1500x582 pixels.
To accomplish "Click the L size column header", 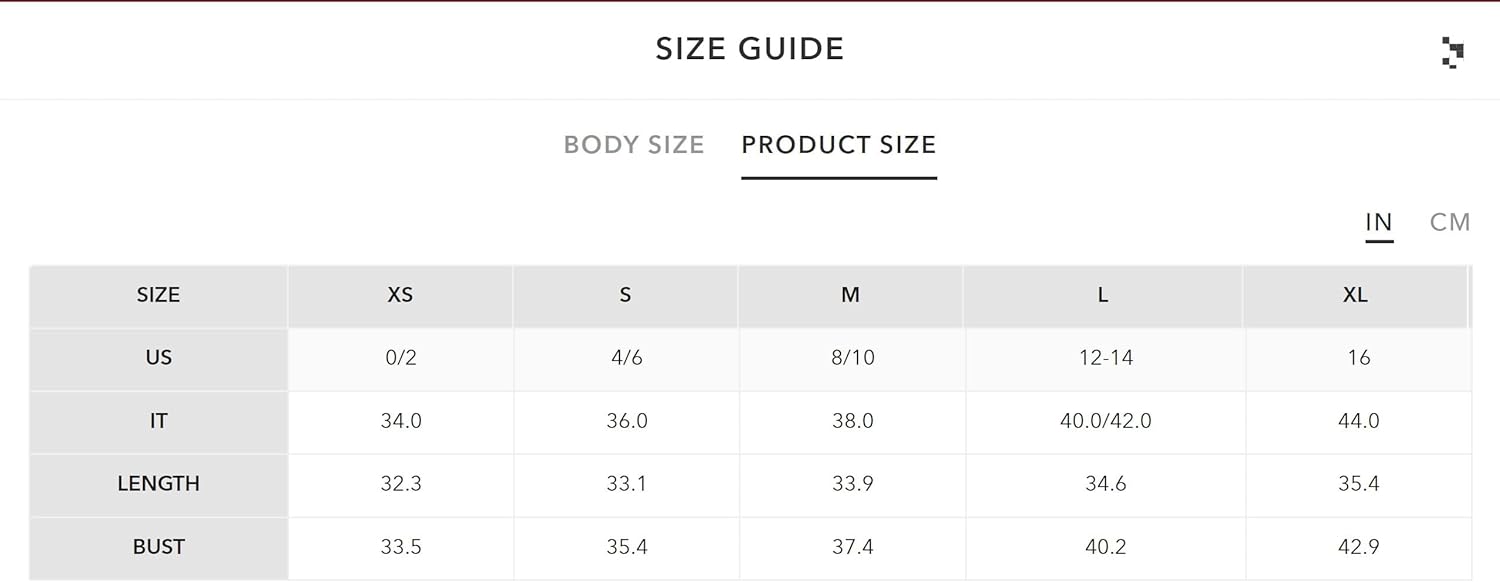I will point(1104,295).
